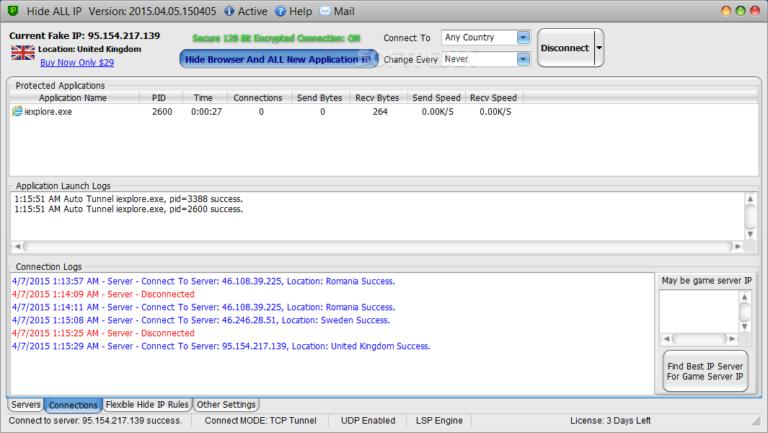Viewport: 768px width, 433px height.
Task: Click the game server IP list scroll-right arrow
Action: (732, 338)
